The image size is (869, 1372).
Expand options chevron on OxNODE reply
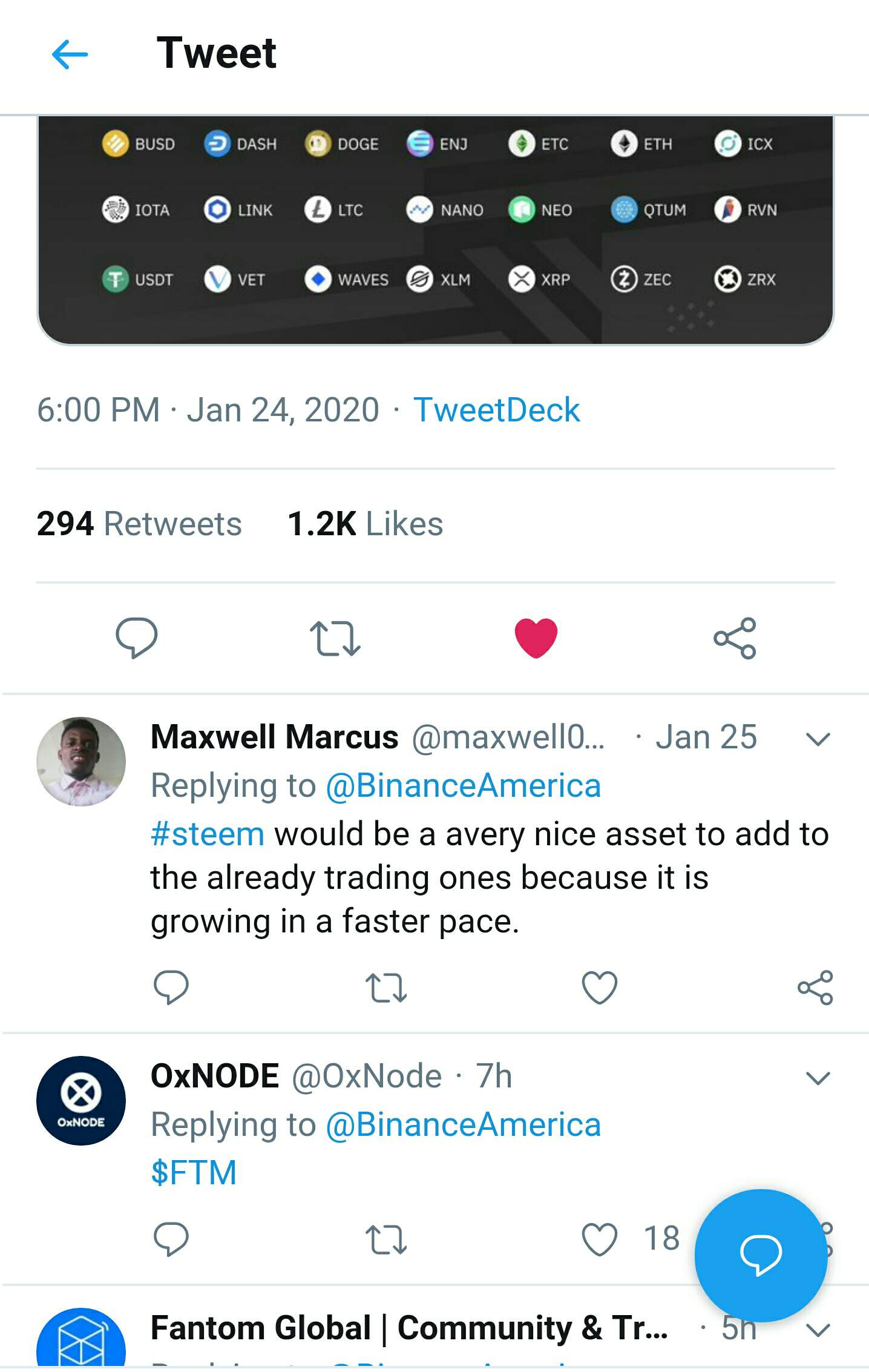[818, 1078]
